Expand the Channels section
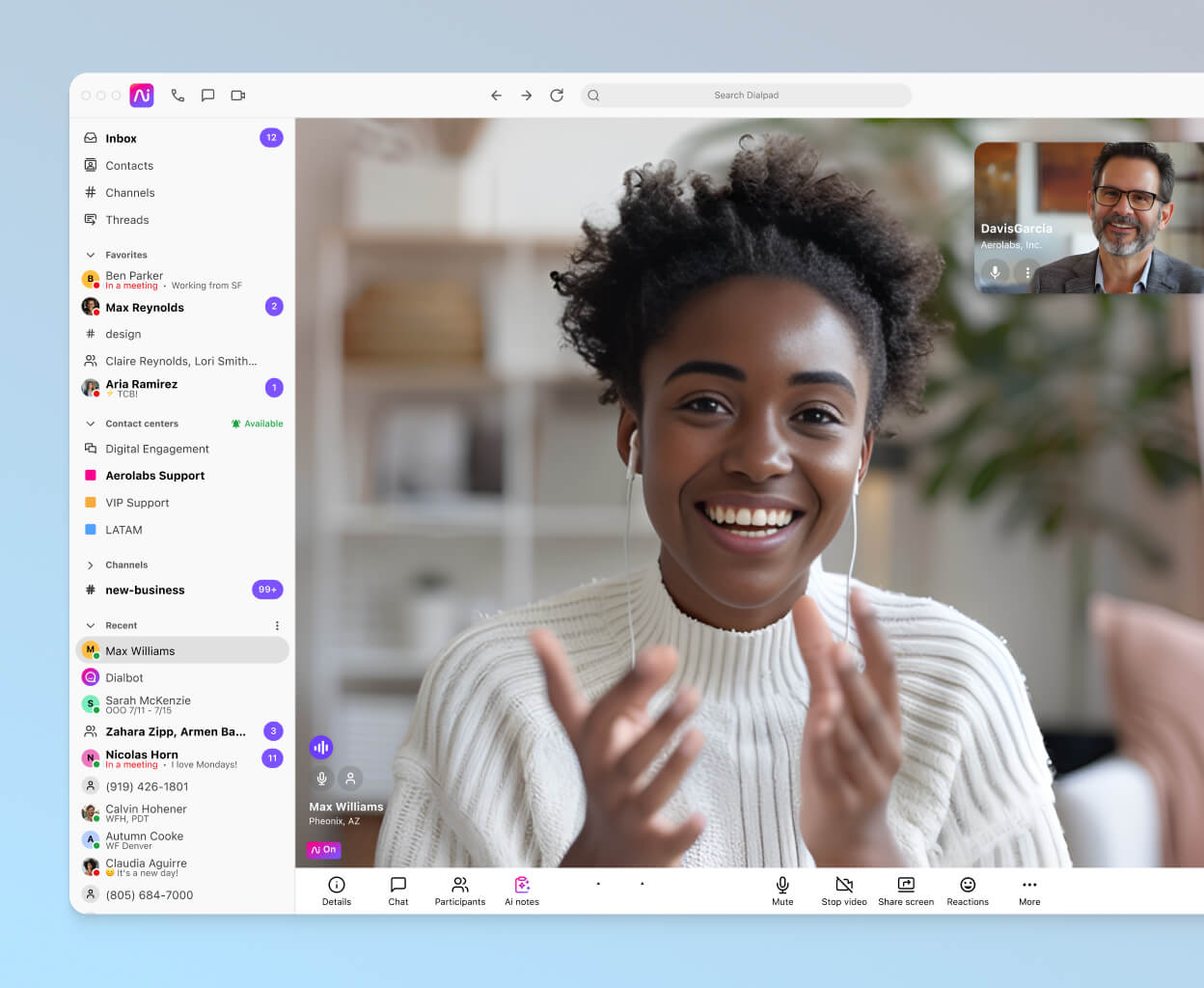Screen dimensions: 1204x988 (90, 564)
